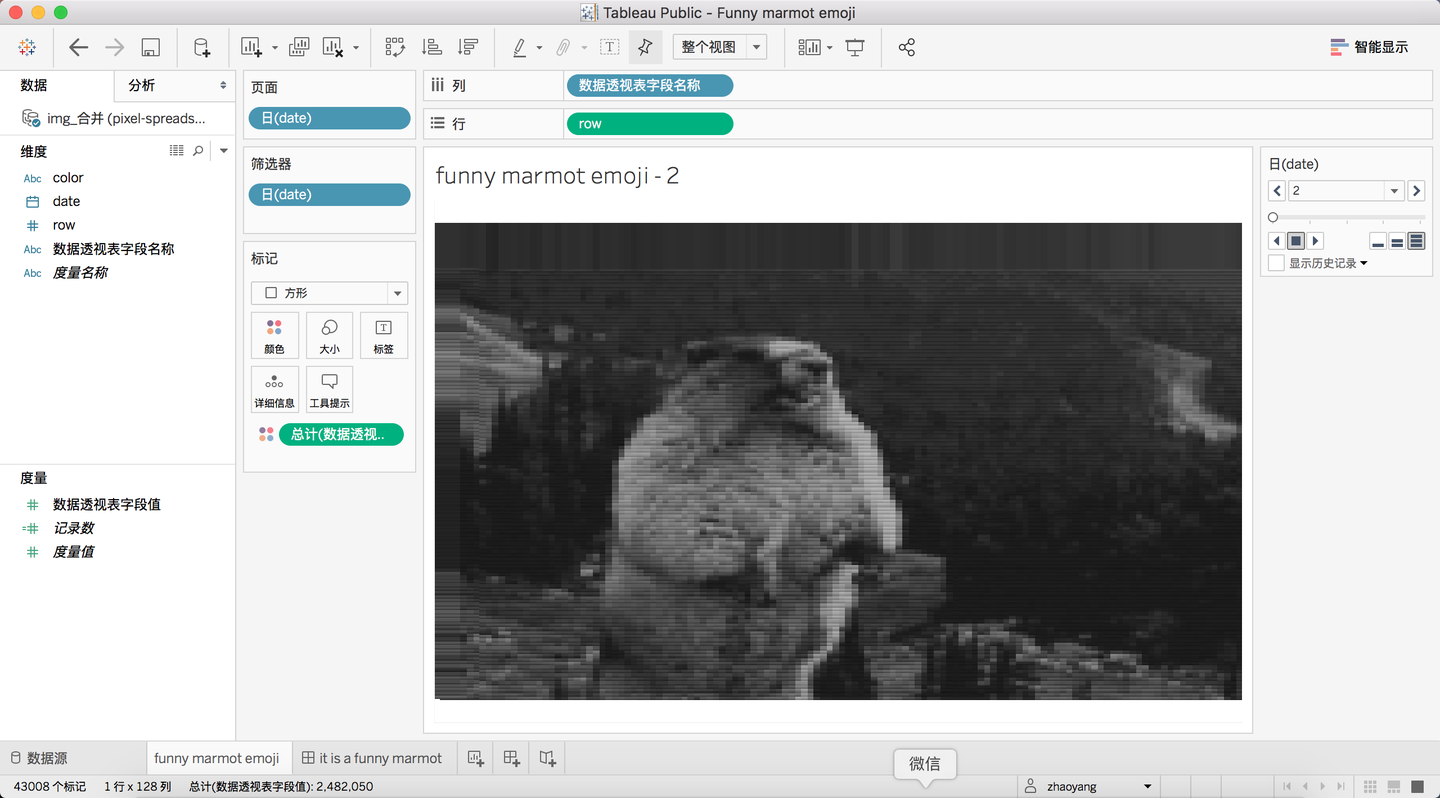Open the date page value dropdown

(x=1394, y=191)
